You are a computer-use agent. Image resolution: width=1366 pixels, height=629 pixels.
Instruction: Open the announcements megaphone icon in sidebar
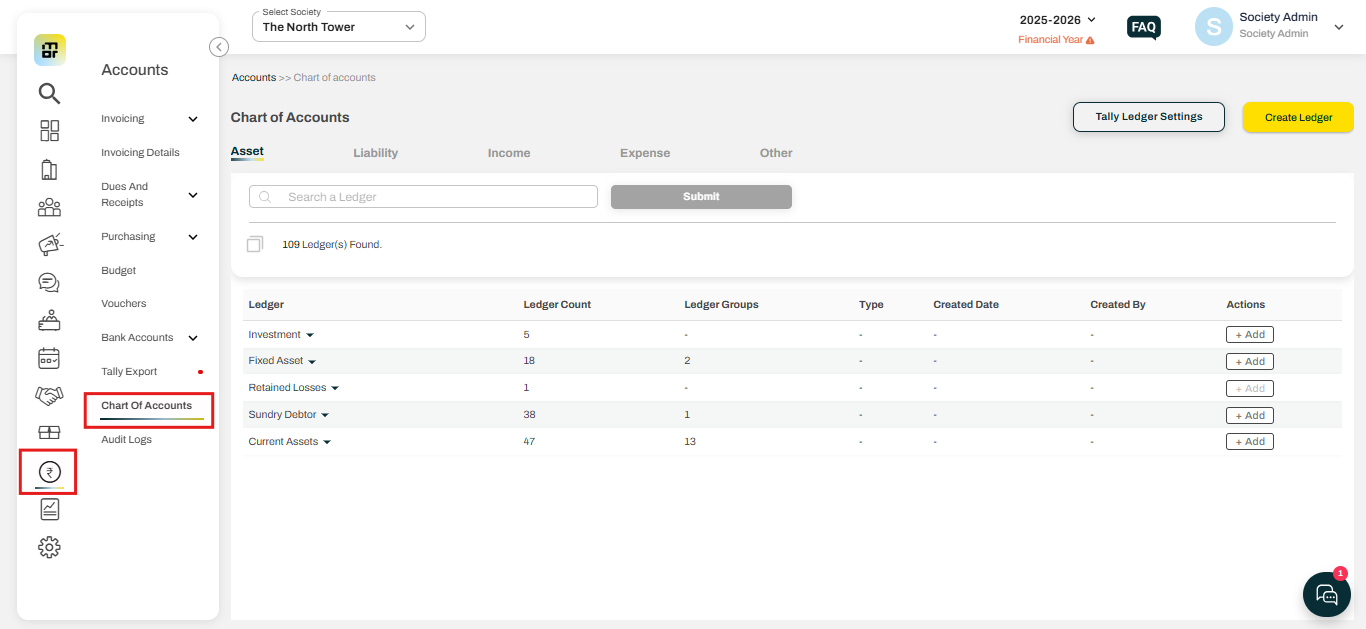pos(49,244)
